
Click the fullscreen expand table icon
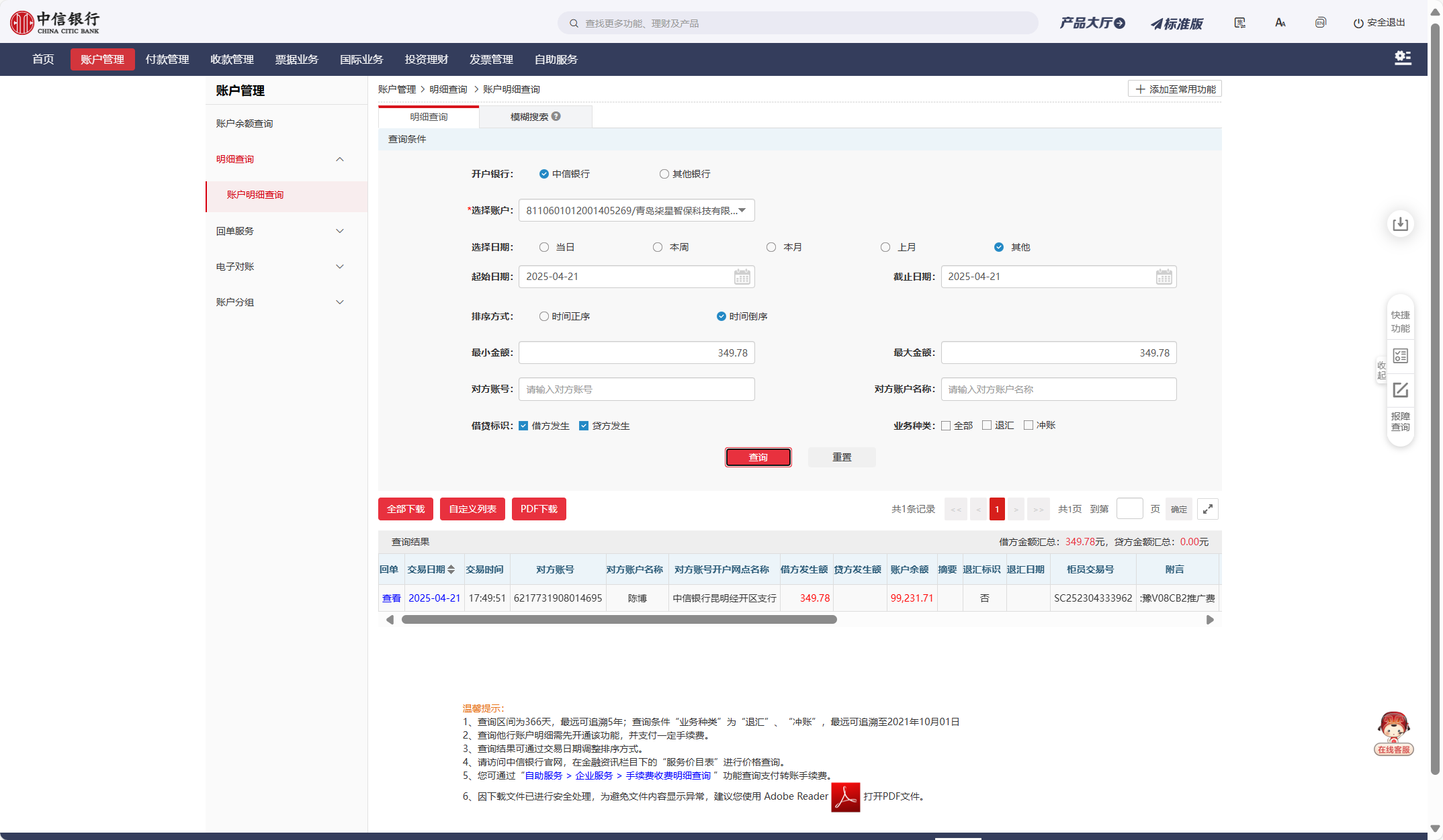[x=1207, y=509]
